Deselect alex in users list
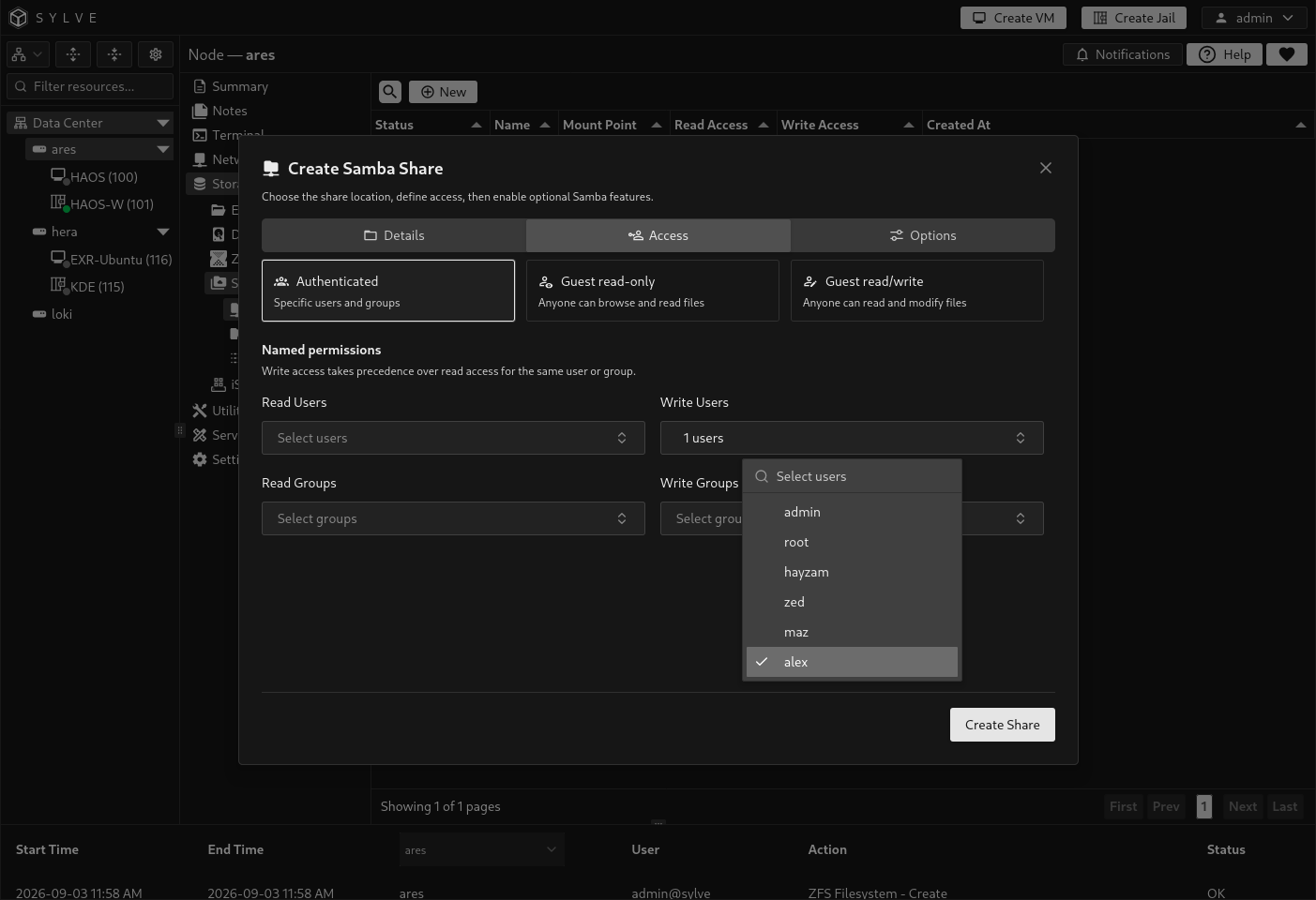Screen dimensions: 1316x900 coord(852,662)
